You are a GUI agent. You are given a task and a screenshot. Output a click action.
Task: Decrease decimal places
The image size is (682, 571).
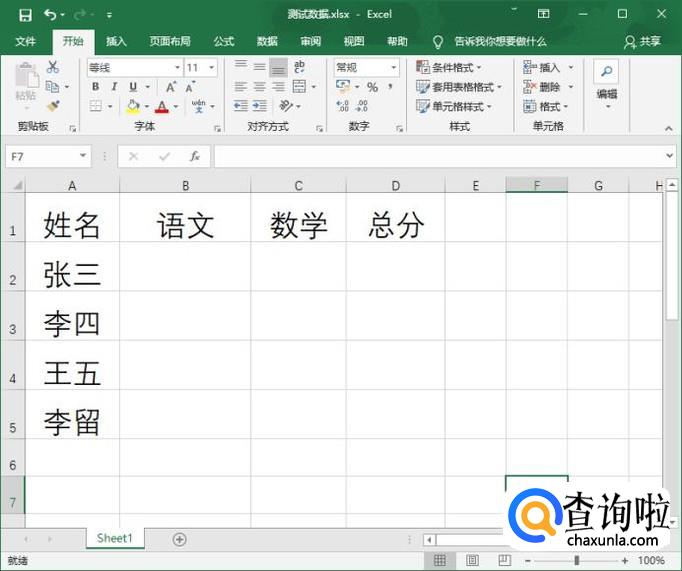[x=362, y=106]
